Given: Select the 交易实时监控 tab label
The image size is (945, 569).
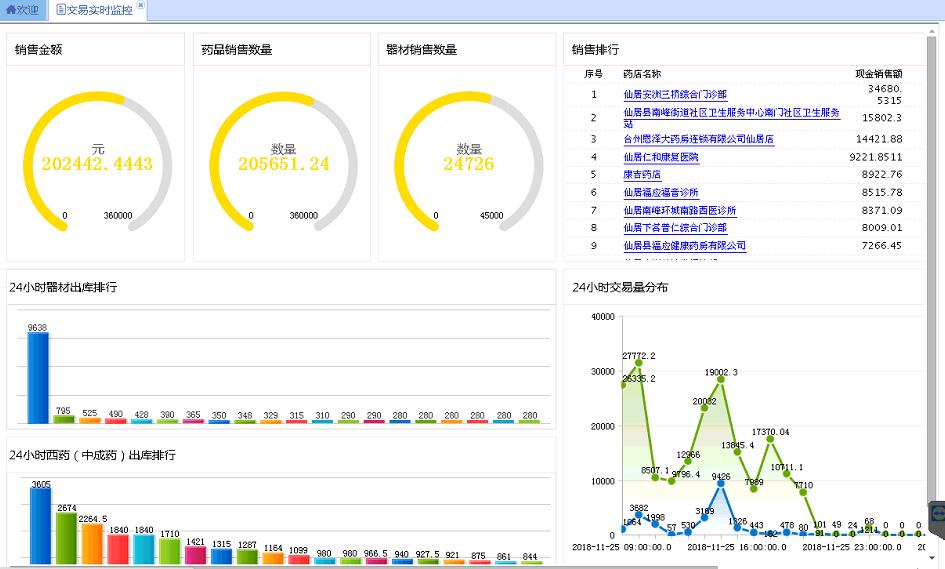Looking at the screenshot, I should tap(99, 10).
